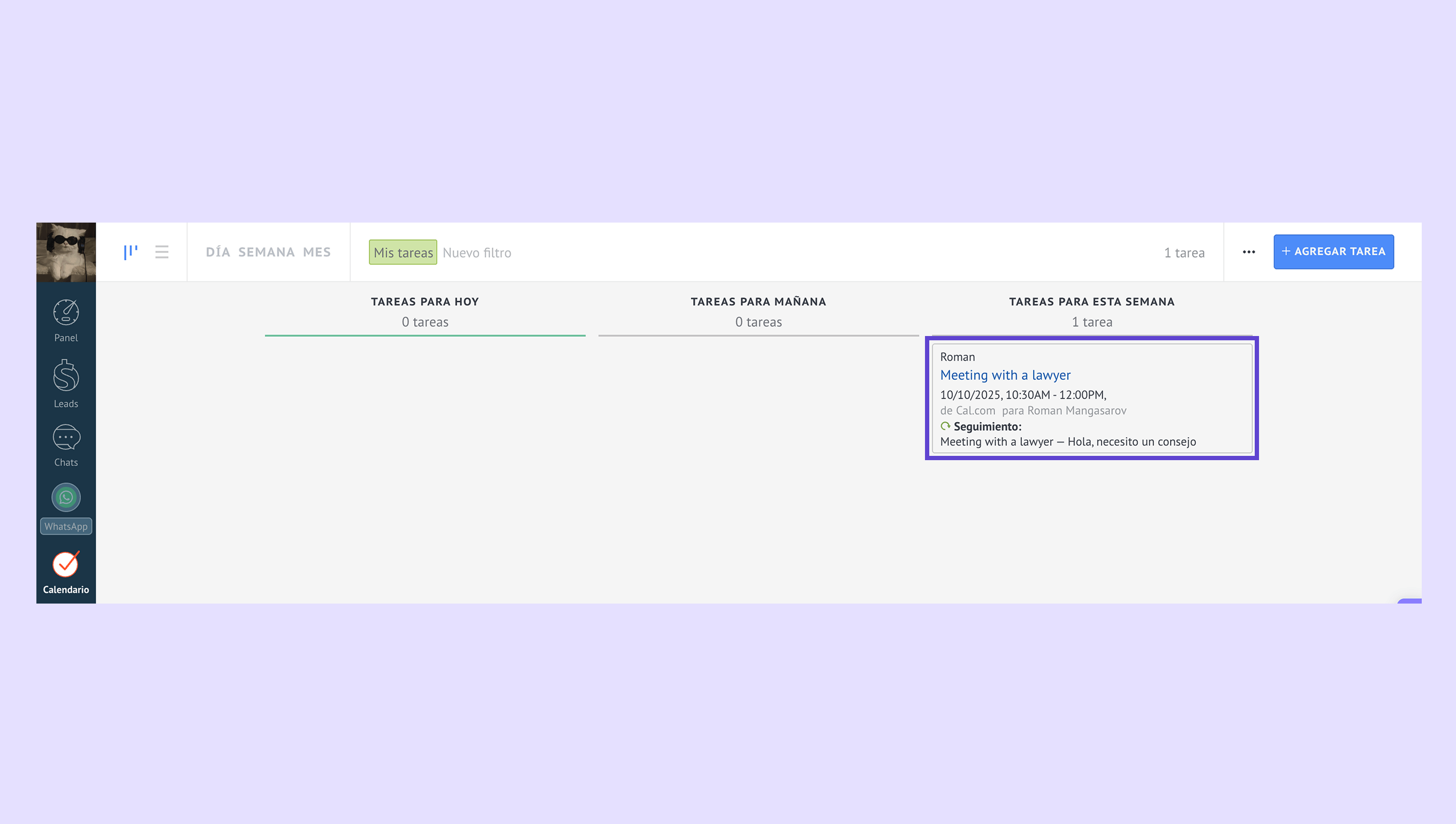Switch to pipeline column view

click(131, 252)
